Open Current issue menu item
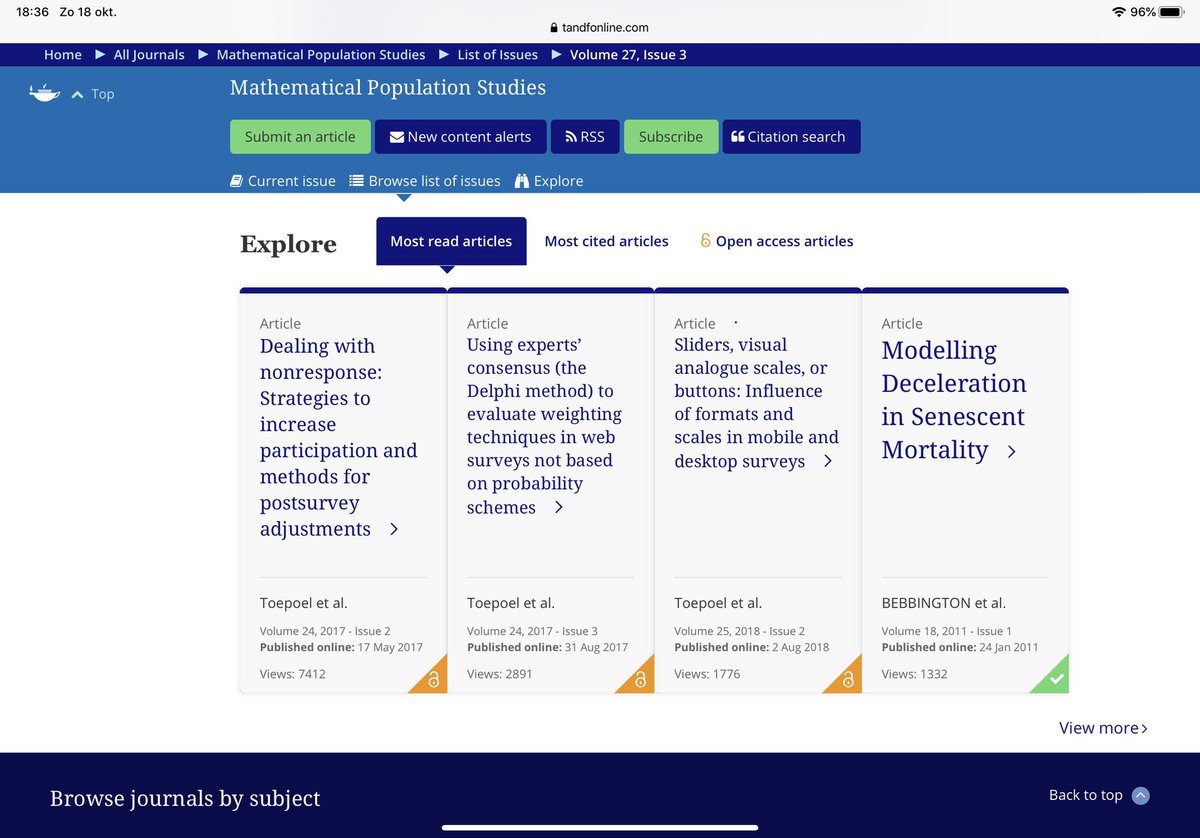The height and width of the screenshot is (838, 1200). pyautogui.click(x=283, y=181)
